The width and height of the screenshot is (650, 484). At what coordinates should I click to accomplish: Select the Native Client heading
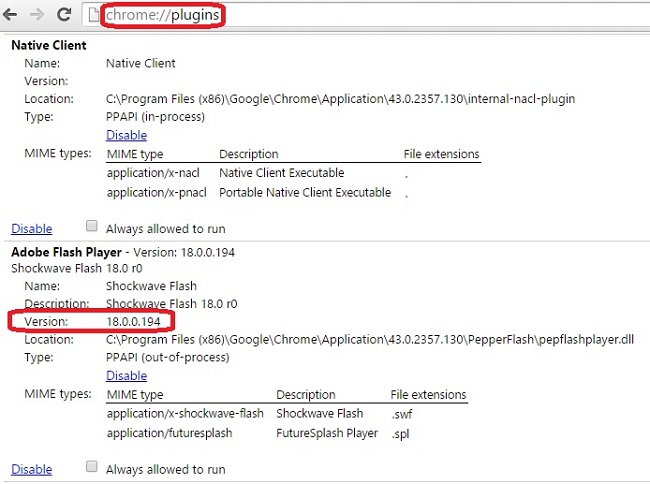coord(49,45)
